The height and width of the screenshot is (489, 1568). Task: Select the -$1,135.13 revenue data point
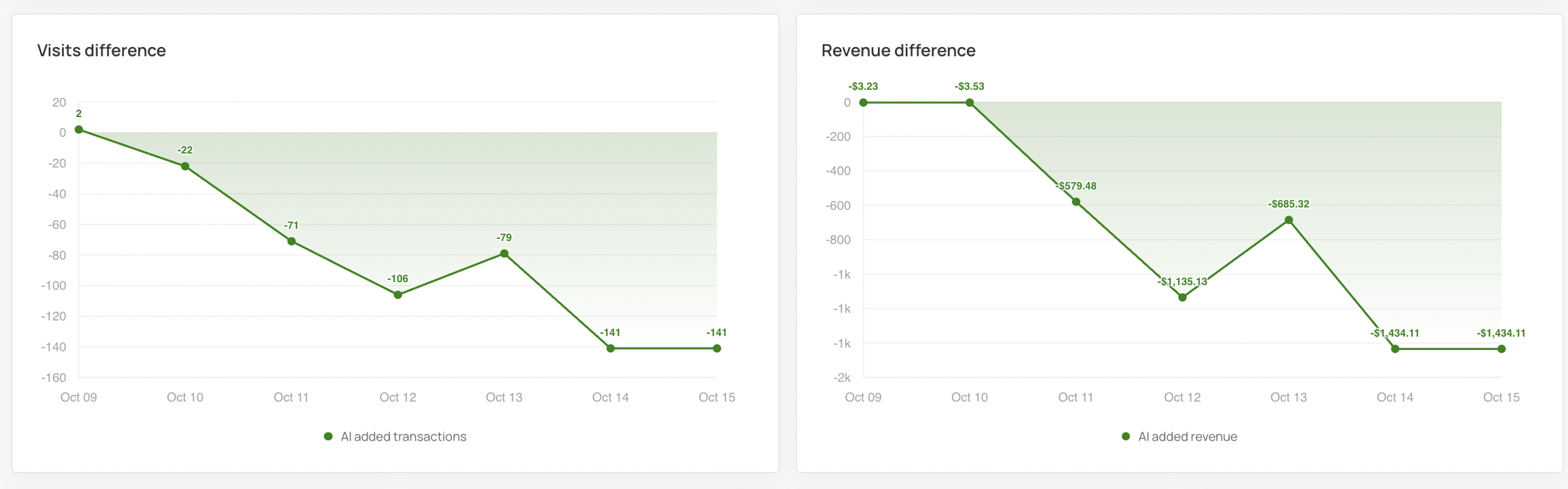point(1182,298)
